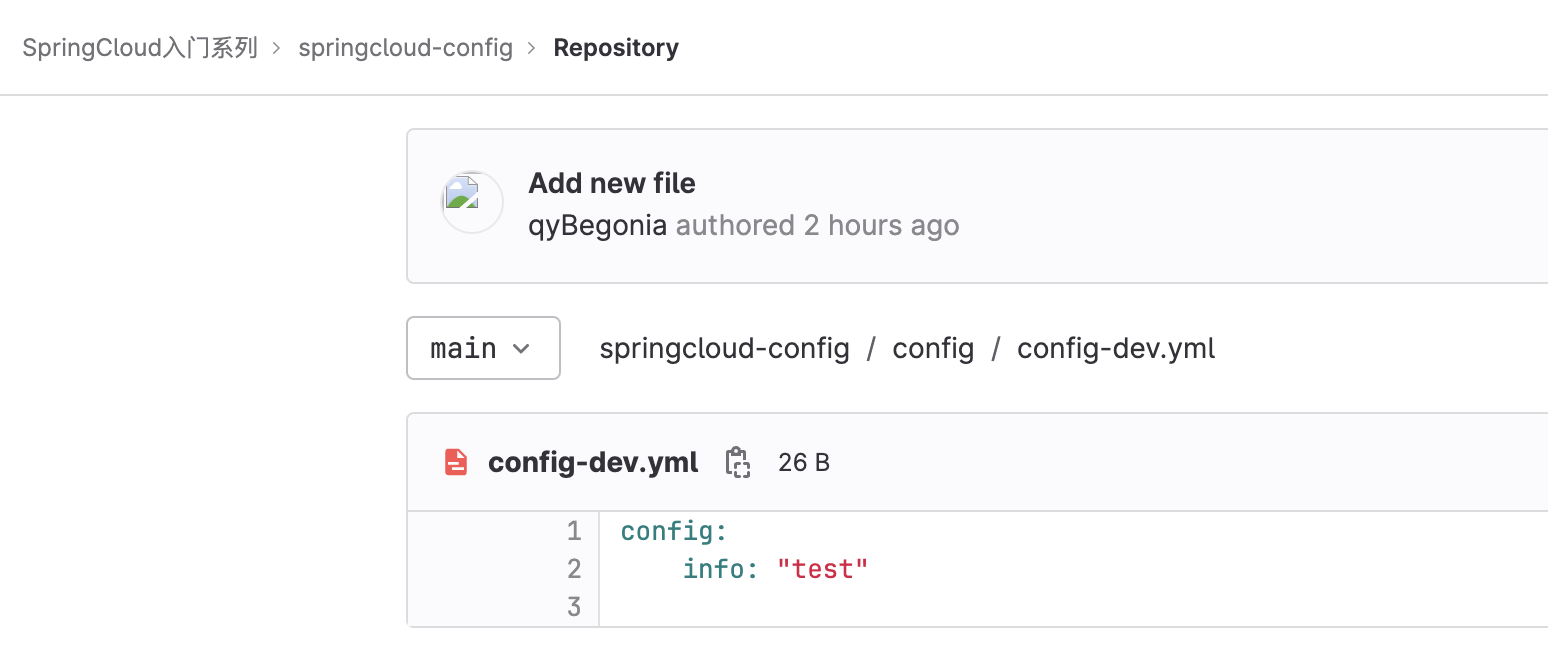Click the avatar placeholder in commit box

[x=471, y=202]
